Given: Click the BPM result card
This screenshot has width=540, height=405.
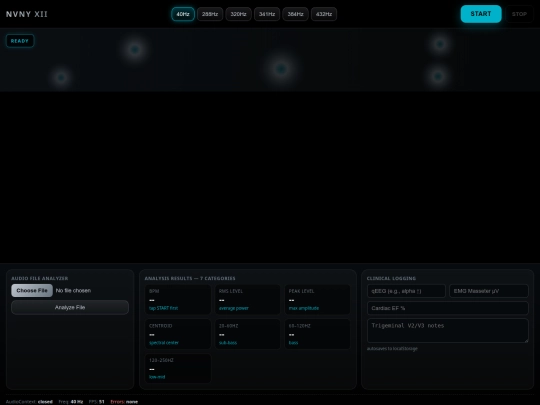Looking at the screenshot, I should coord(178,299).
